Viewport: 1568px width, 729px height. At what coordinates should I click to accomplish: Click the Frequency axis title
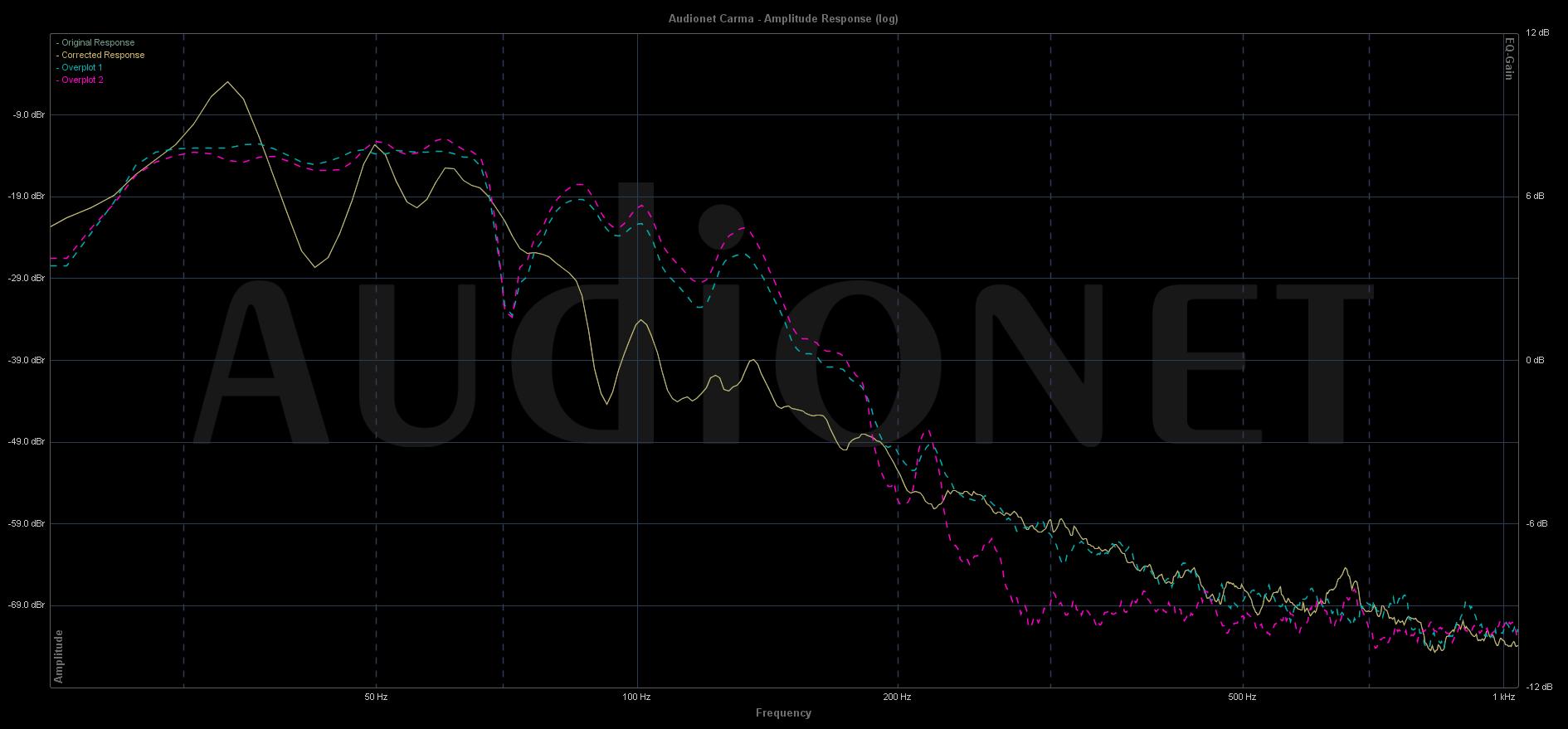tap(783, 712)
